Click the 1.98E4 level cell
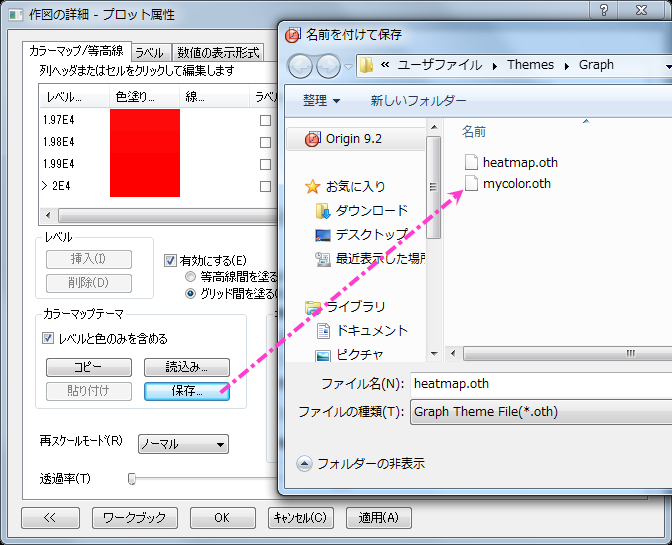Viewport: 672px width, 545px height. 58,142
